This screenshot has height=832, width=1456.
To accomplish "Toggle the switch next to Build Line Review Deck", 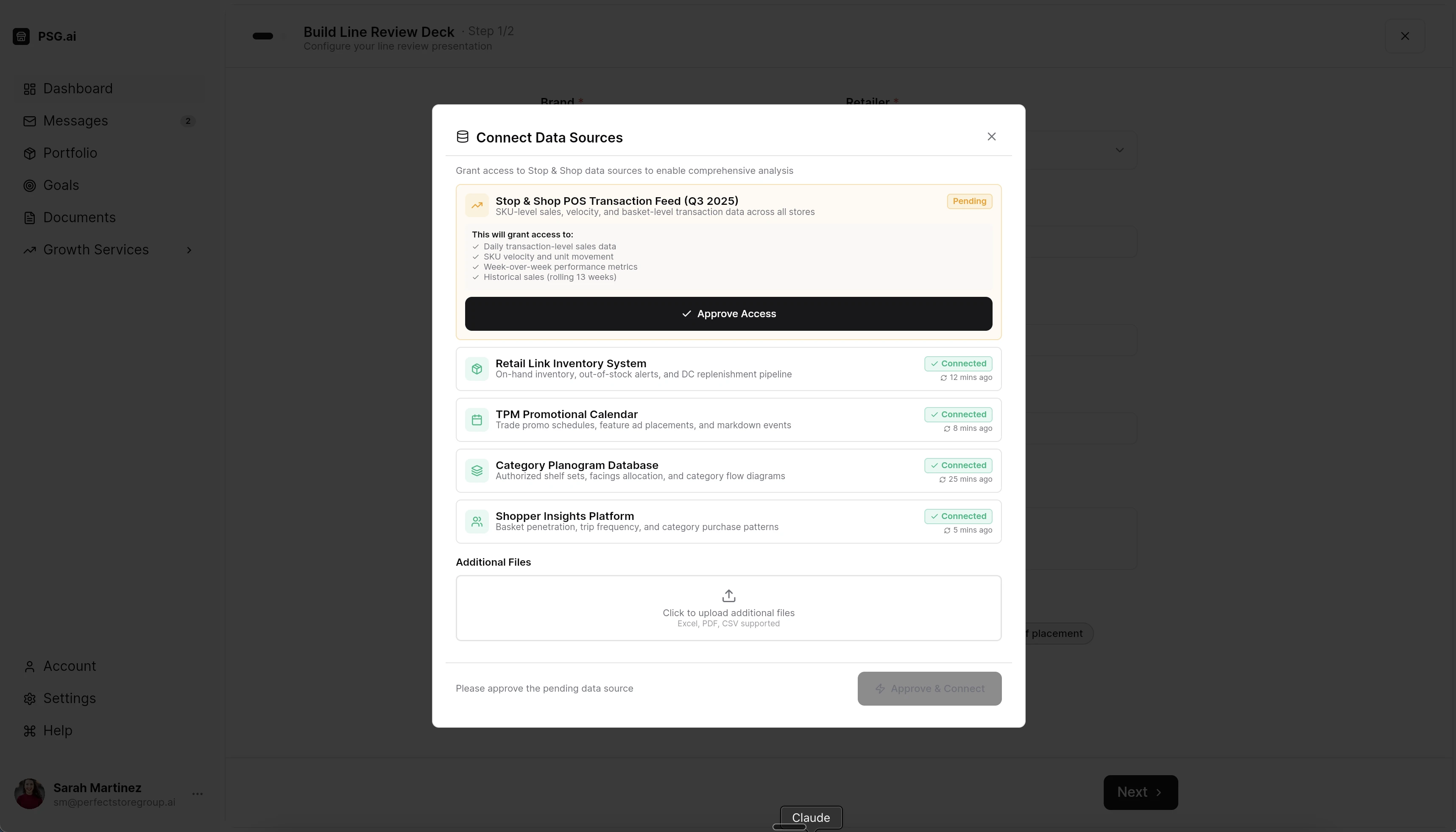I will [x=263, y=36].
